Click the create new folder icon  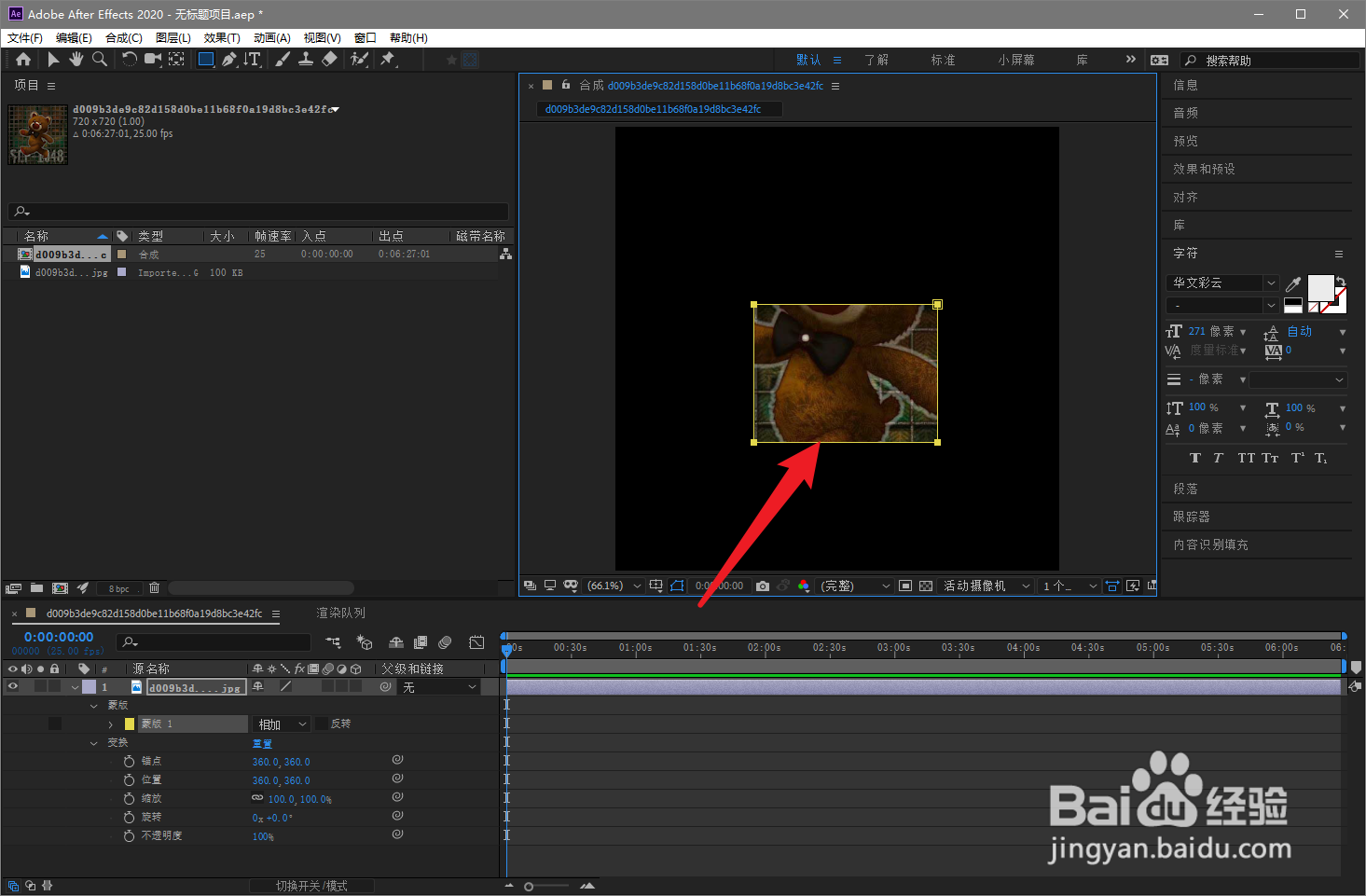pos(36,588)
